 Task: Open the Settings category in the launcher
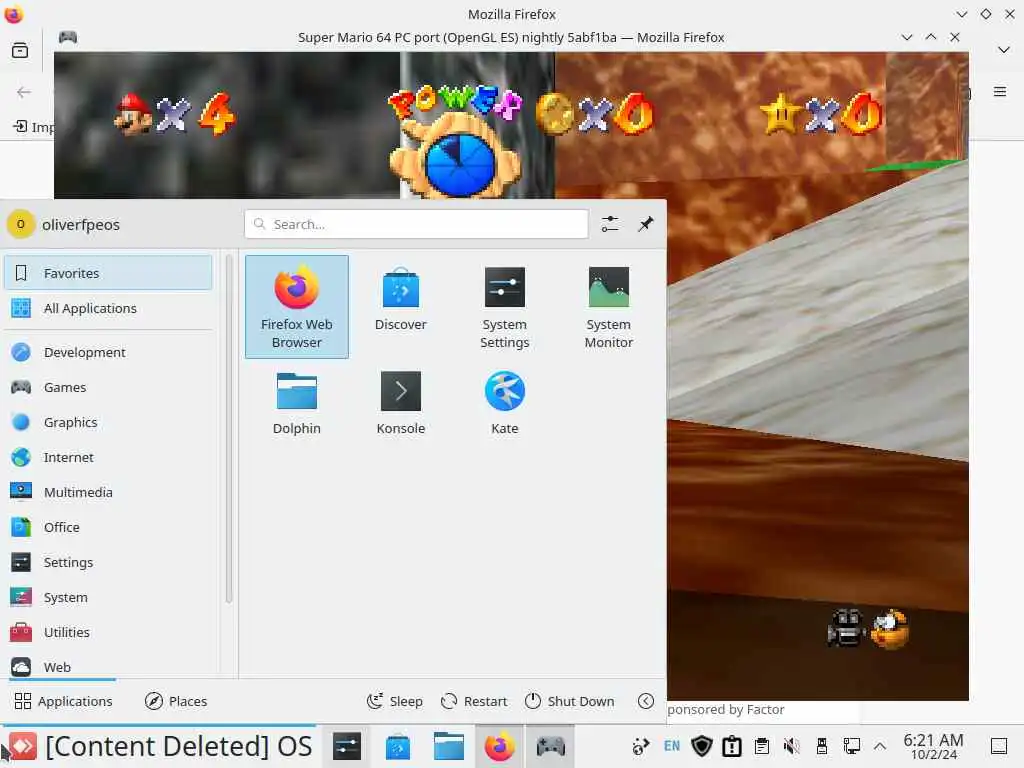[x=108, y=562]
